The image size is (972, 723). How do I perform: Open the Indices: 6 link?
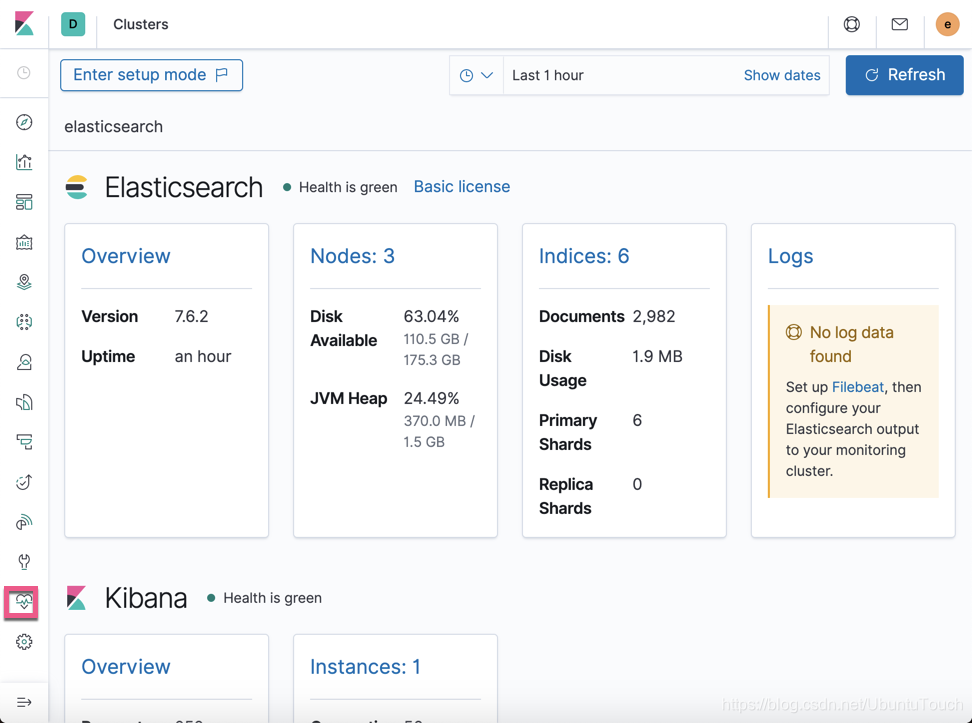584,256
